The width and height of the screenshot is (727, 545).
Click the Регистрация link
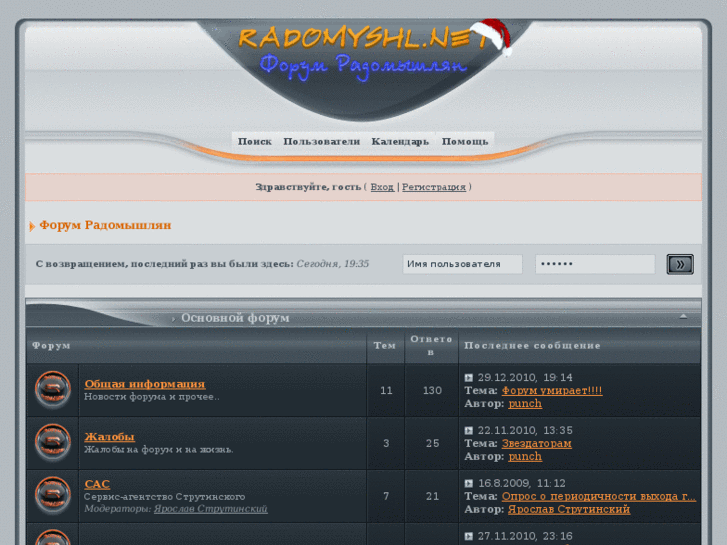pyautogui.click(x=434, y=187)
